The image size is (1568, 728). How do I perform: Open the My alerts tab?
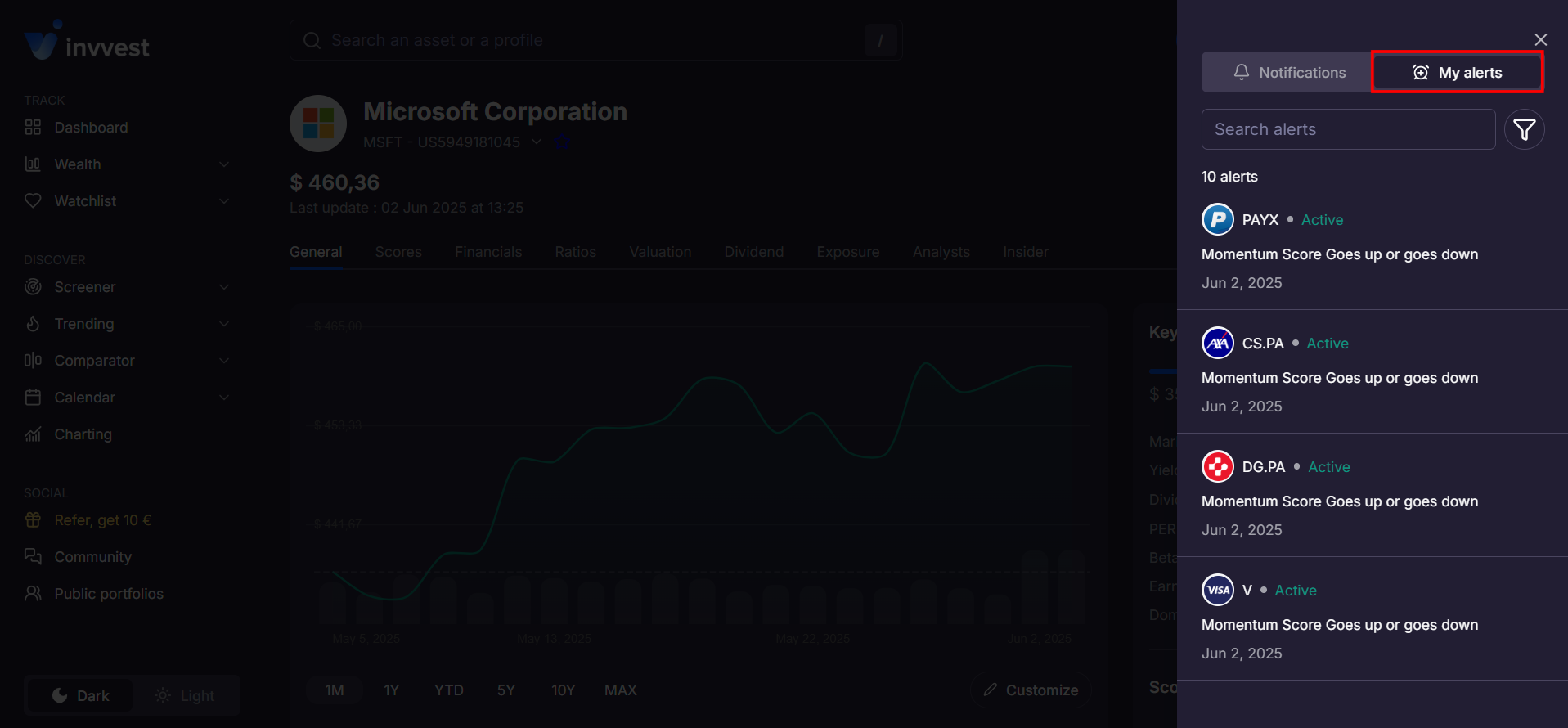pyautogui.click(x=1457, y=72)
